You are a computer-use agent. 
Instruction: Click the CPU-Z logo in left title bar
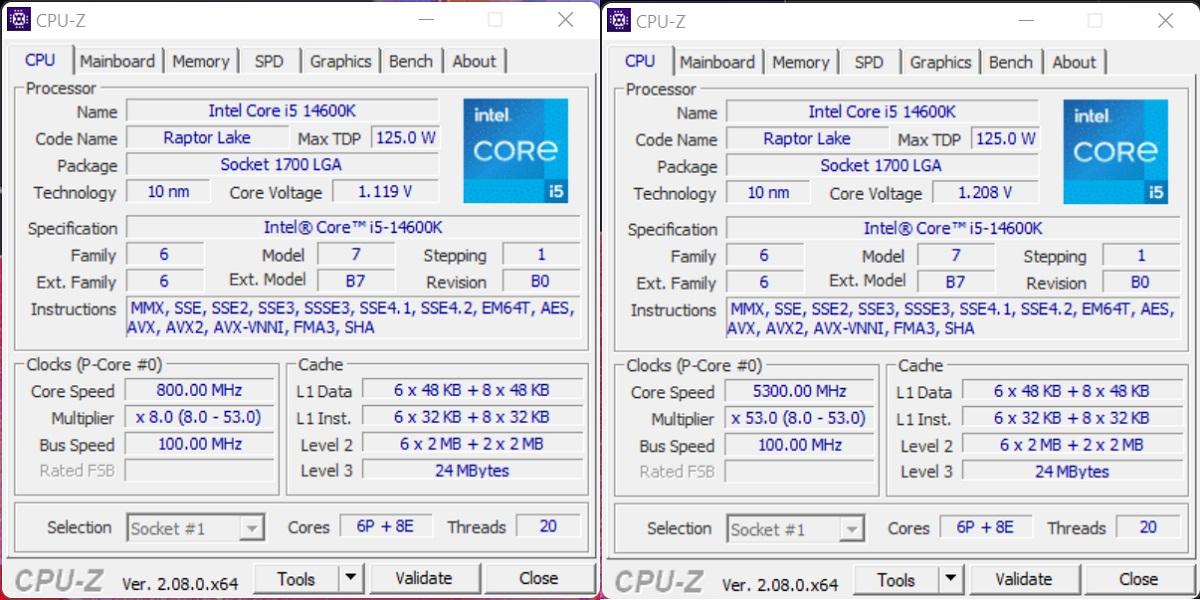point(18,19)
